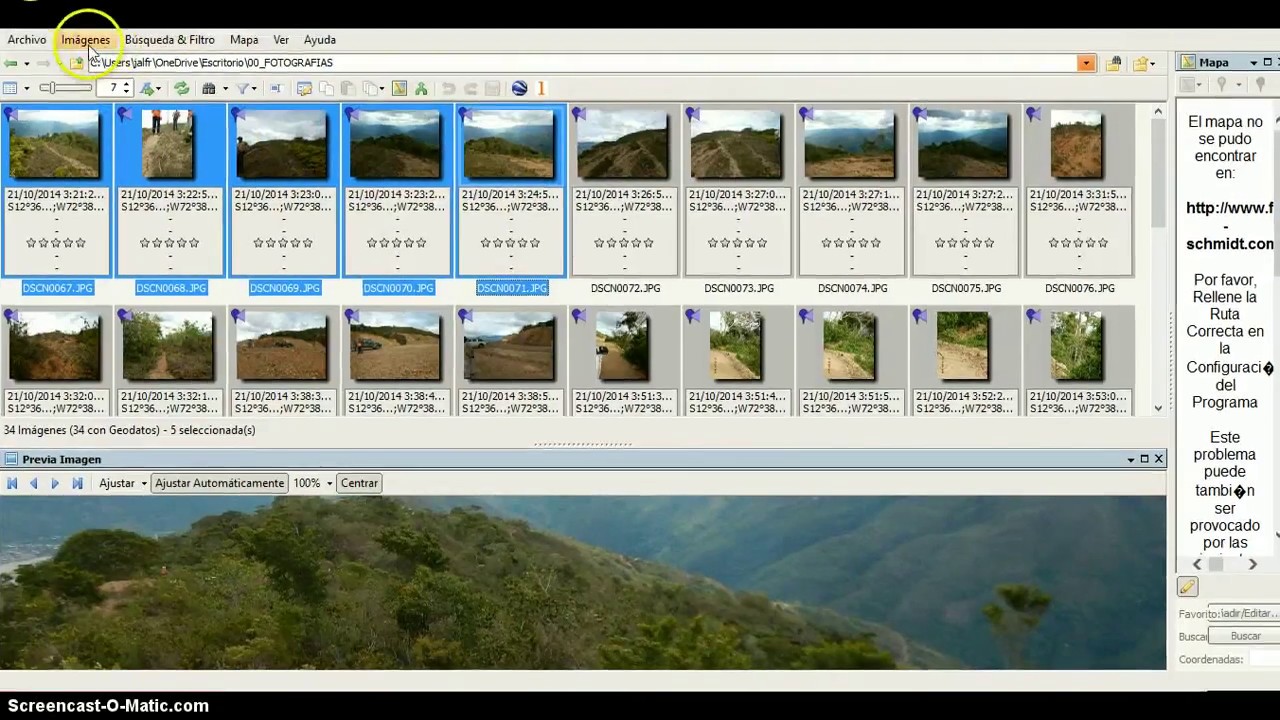
Task: Jump to first image in preview
Action: [12, 483]
